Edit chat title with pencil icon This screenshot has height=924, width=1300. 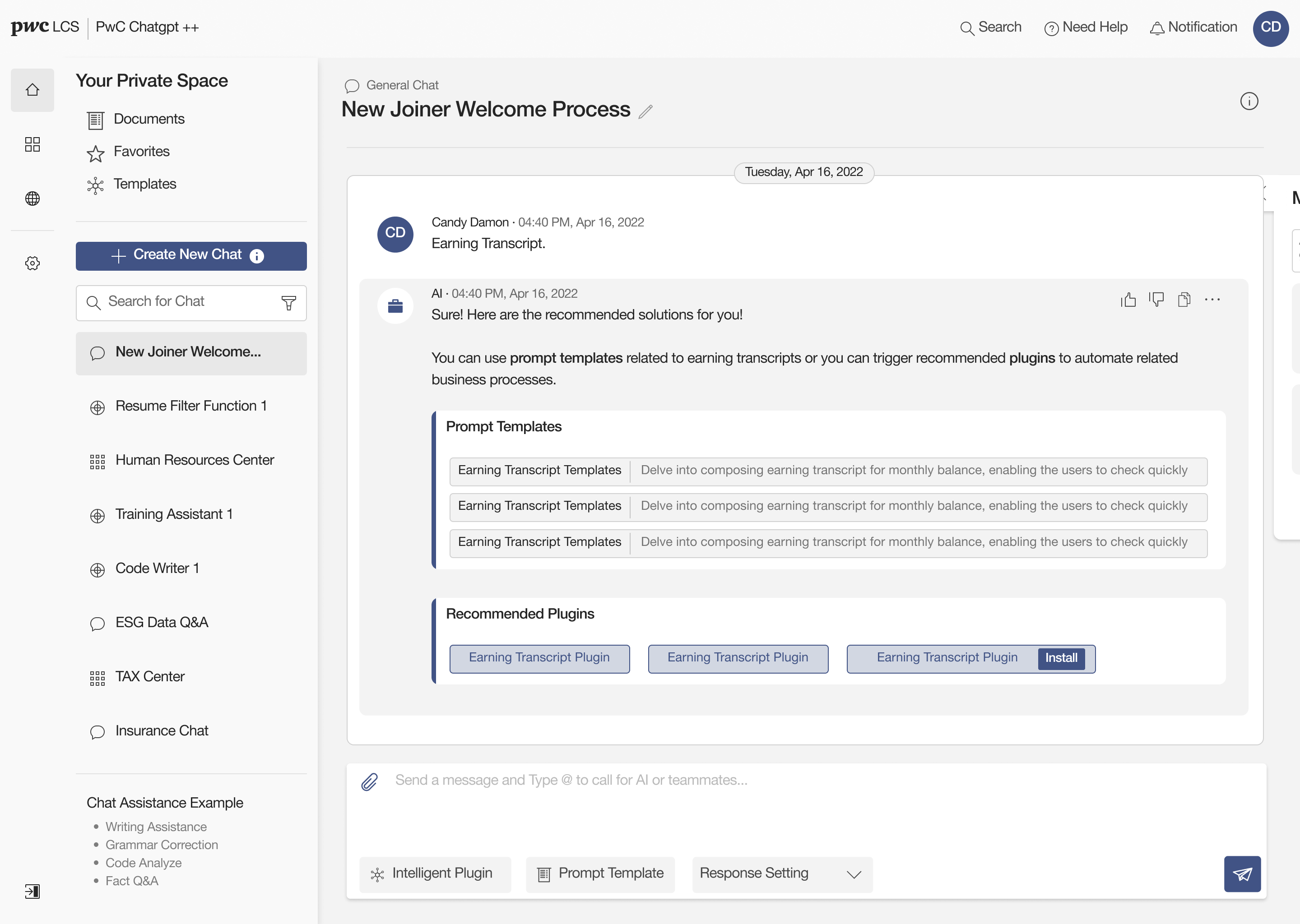coord(645,111)
